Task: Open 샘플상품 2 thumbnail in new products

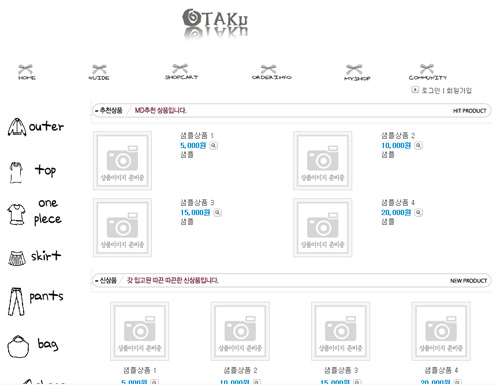Action: point(240,331)
